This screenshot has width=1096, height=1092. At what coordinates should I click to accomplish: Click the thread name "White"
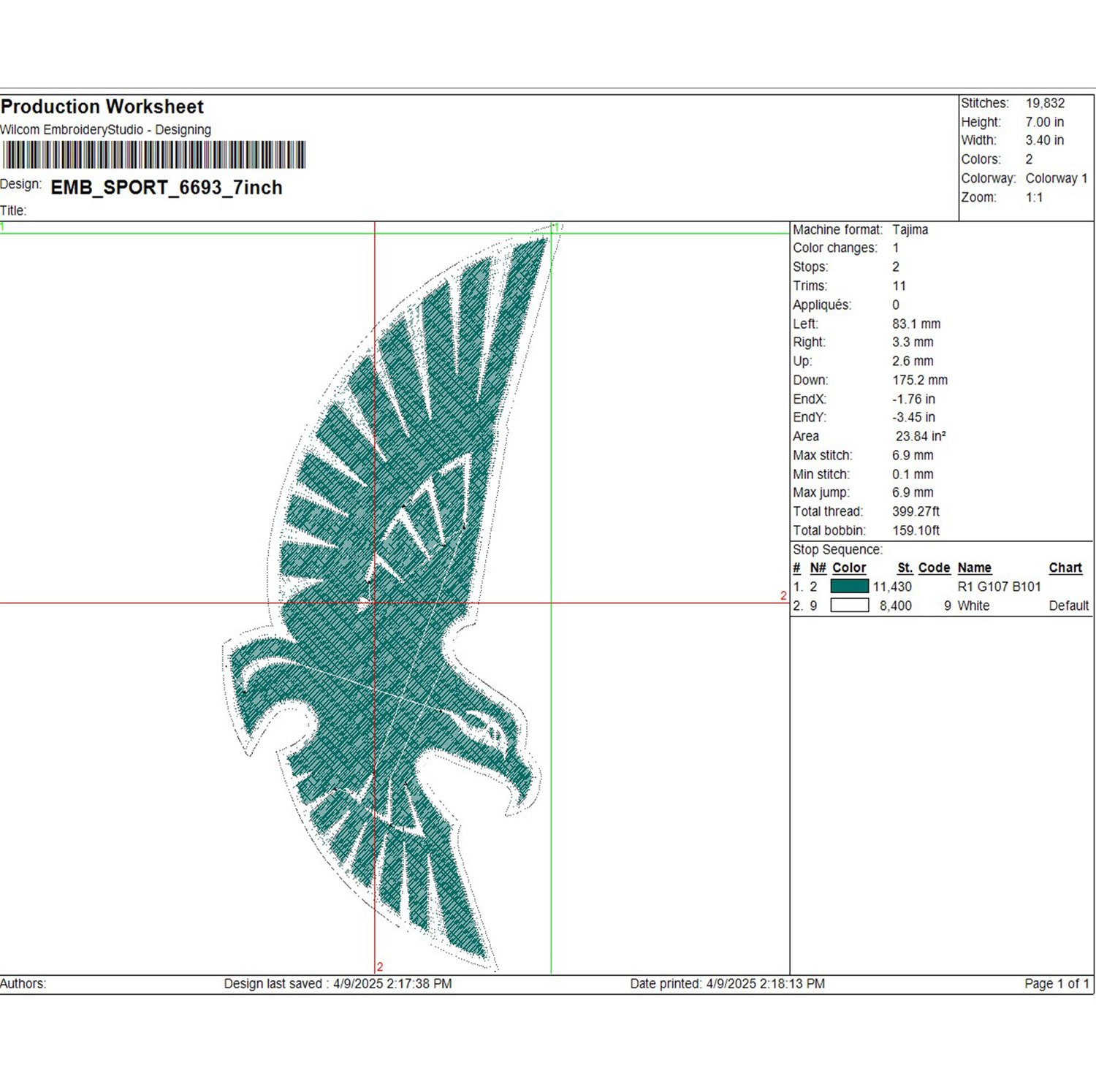pos(973,606)
